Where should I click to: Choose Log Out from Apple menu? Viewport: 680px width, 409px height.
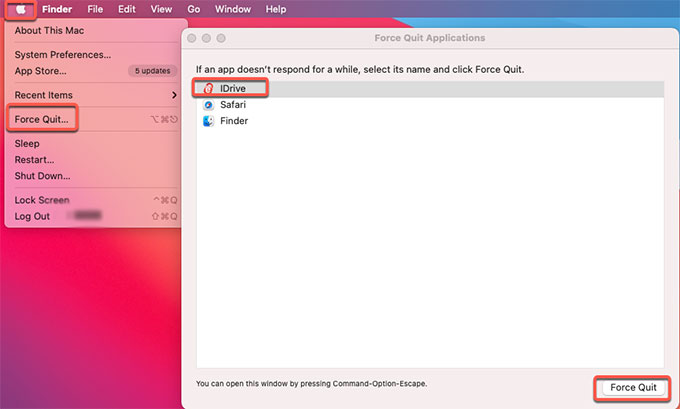coord(32,216)
